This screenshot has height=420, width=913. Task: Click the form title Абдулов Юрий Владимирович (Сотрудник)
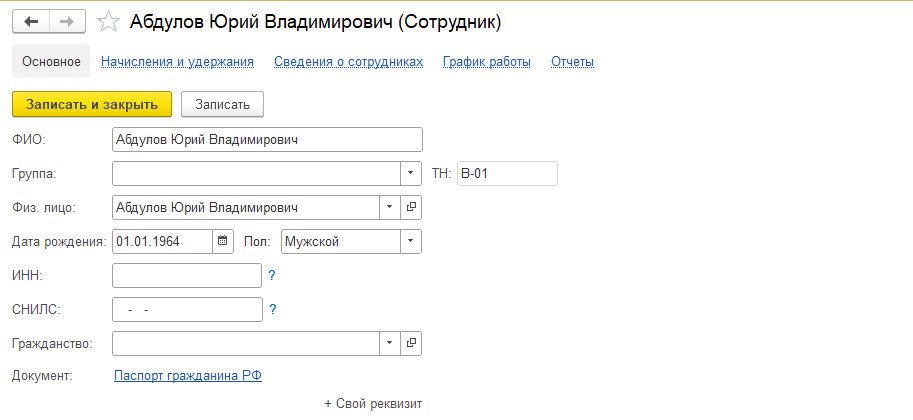[316, 22]
